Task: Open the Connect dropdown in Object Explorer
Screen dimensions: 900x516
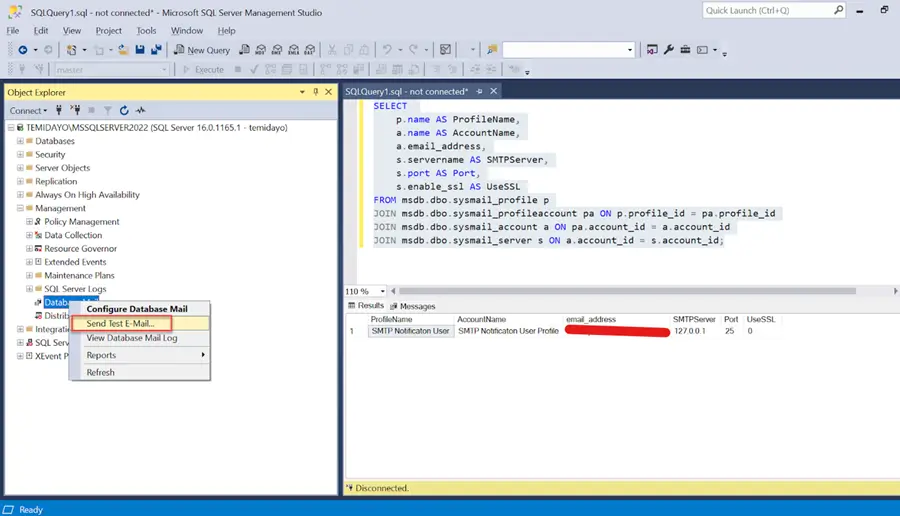Action: click(x=28, y=110)
